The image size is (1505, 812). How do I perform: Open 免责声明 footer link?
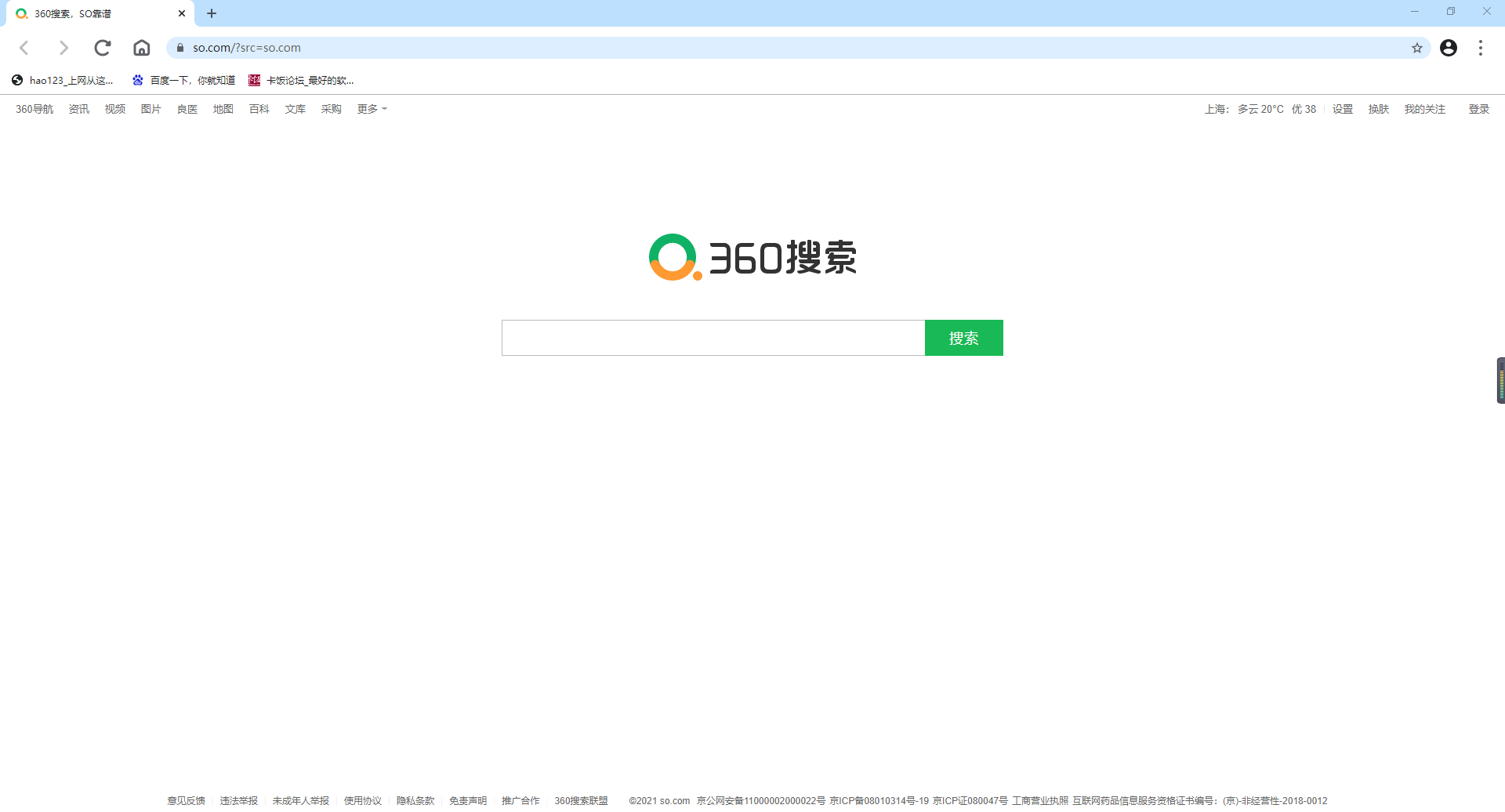click(468, 800)
